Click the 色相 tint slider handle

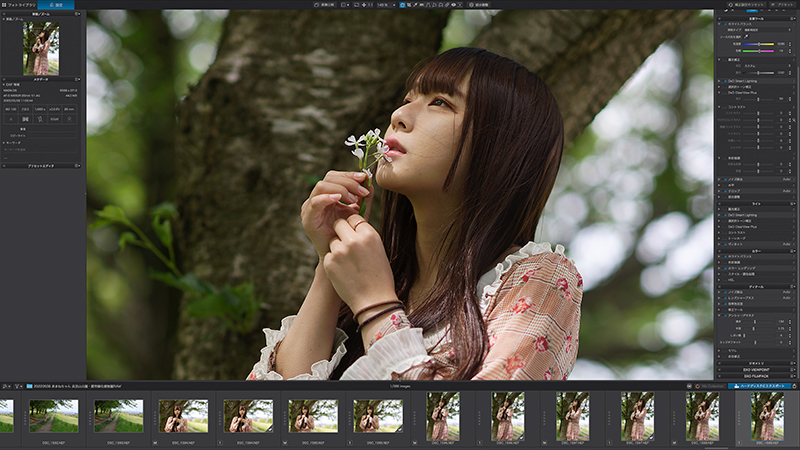pos(759,51)
